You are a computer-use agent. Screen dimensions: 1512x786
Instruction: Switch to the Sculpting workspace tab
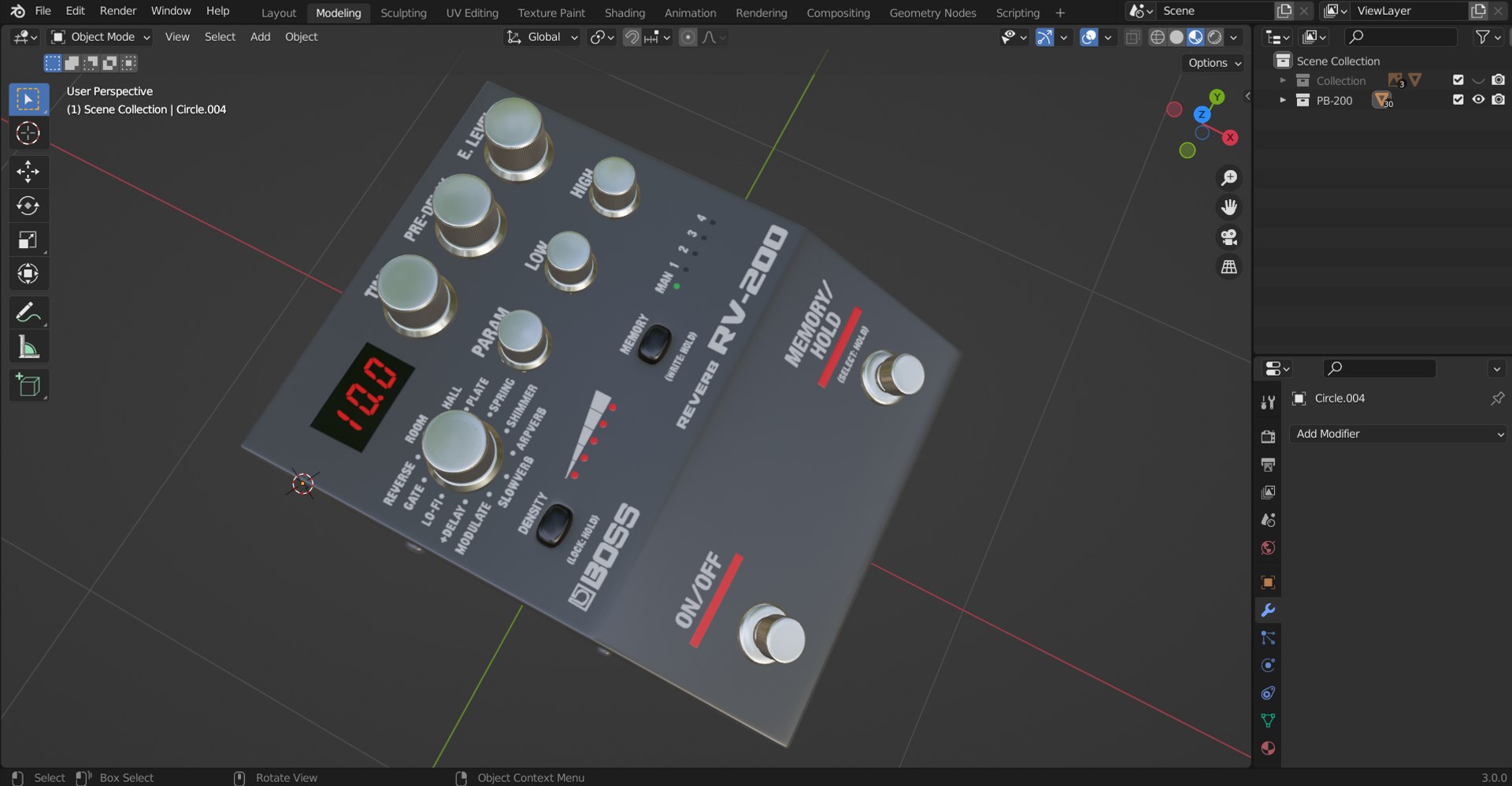click(x=403, y=13)
